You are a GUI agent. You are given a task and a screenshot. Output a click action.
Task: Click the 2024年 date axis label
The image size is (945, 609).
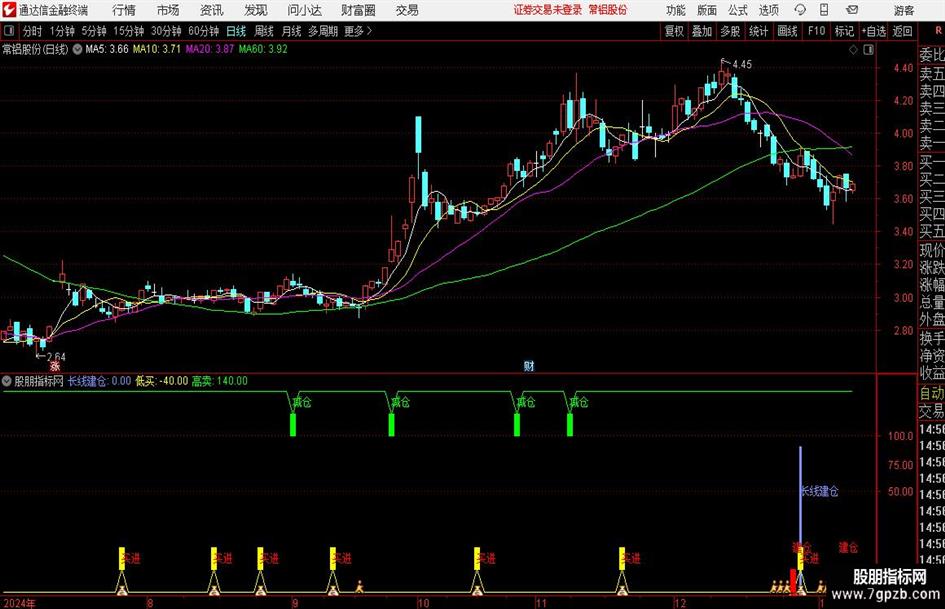pyautogui.click(x=20, y=603)
